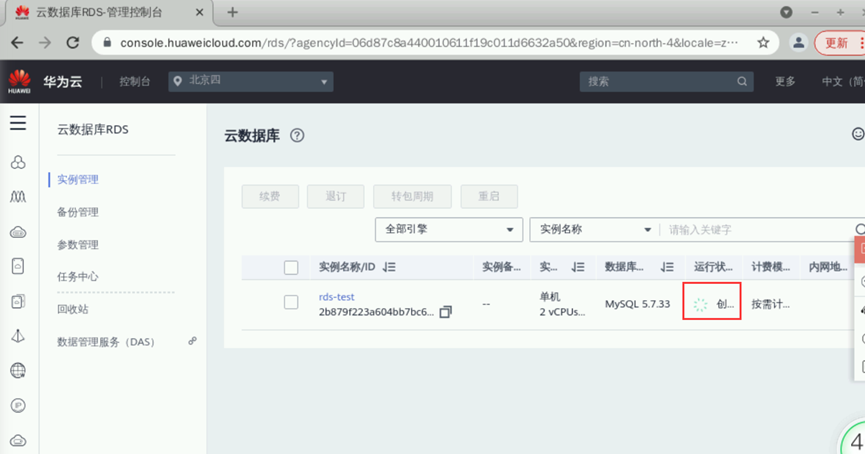The width and height of the screenshot is (865, 454).
Task: Open 实例管理 in the sidebar
Action: click(x=78, y=179)
